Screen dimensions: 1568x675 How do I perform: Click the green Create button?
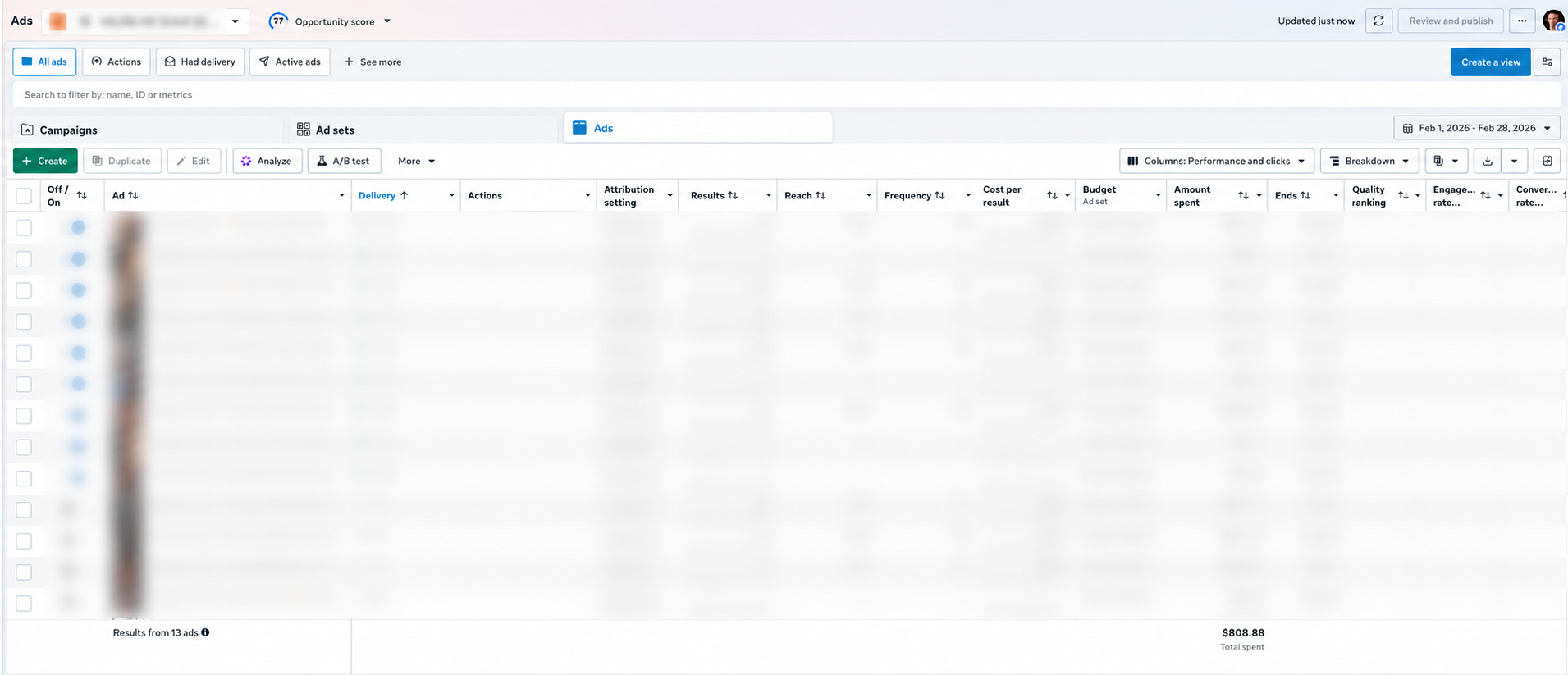45,162
